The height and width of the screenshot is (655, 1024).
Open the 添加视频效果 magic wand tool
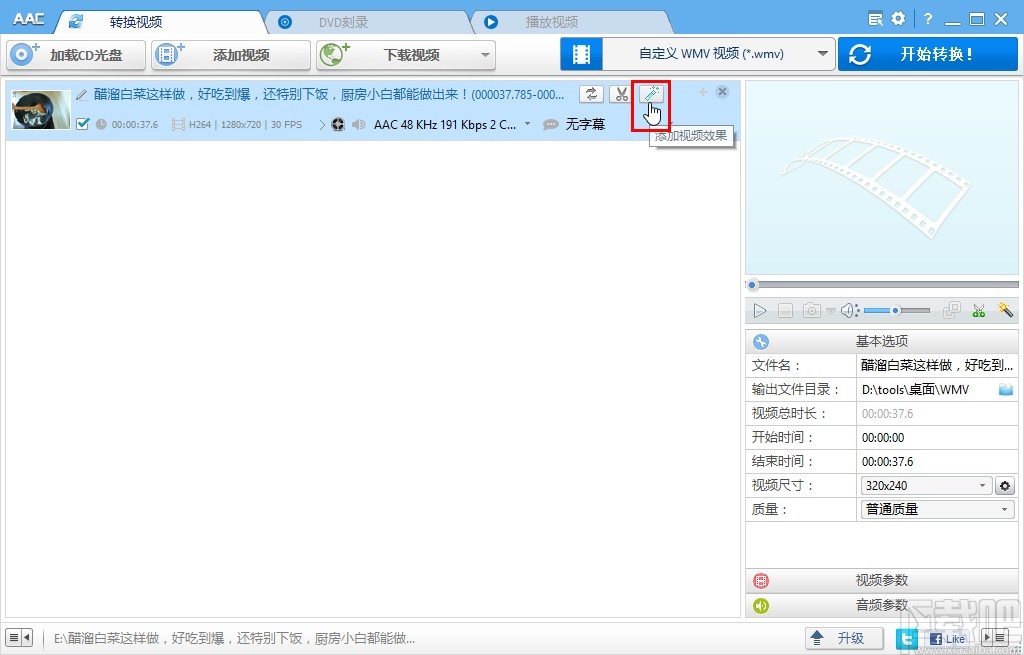pos(651,94)
